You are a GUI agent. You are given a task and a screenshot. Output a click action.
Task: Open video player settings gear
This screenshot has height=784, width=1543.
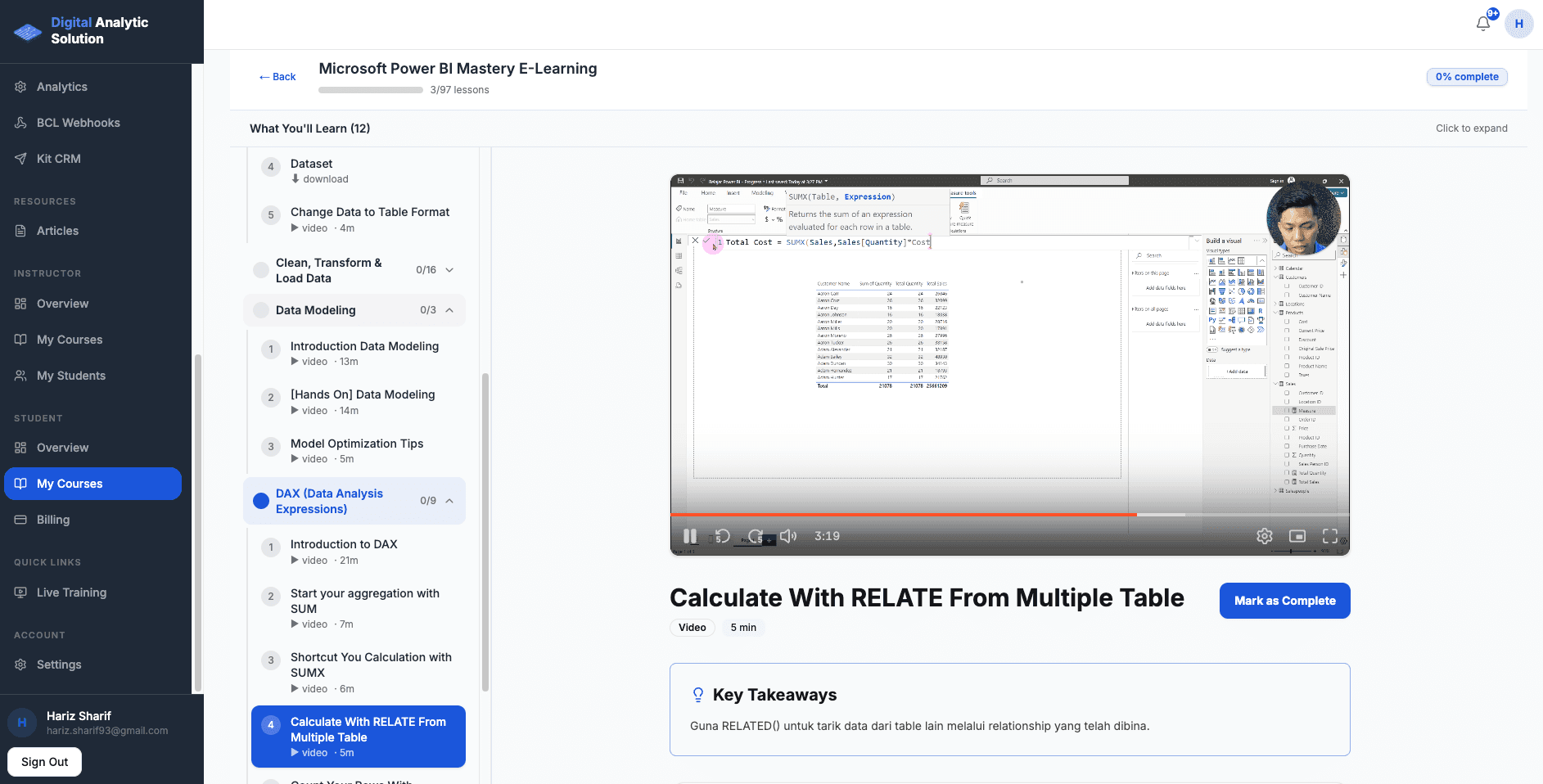pos(1265,536)
